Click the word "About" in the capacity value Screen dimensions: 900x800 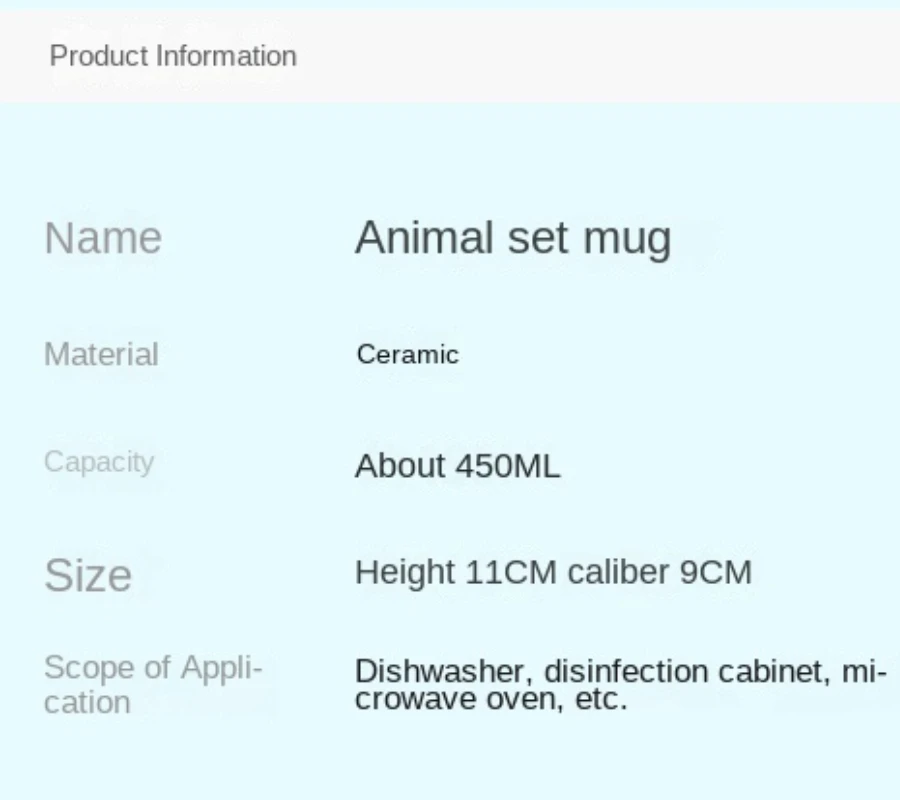click(x=400, y=466)
